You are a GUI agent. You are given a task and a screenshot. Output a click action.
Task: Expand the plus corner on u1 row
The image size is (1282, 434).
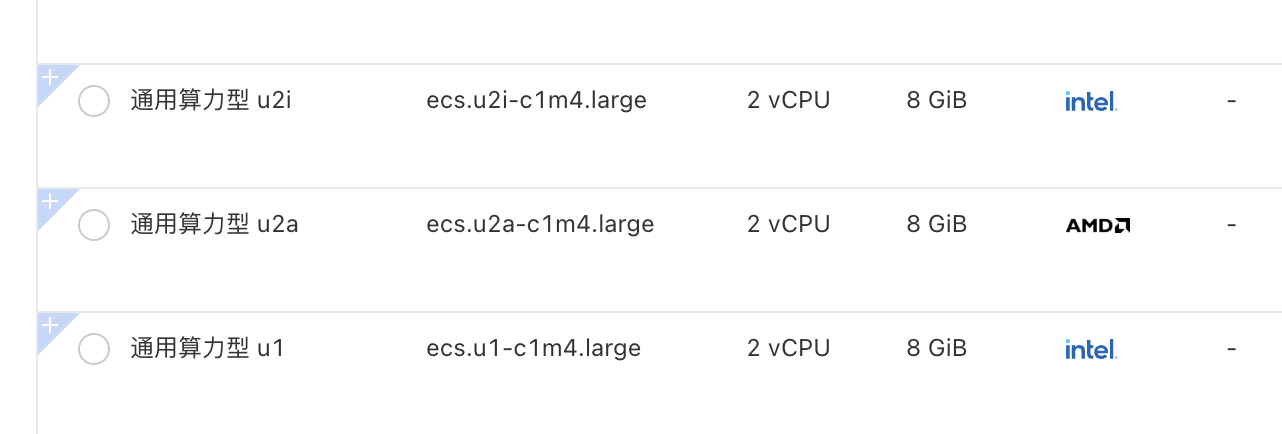(50, 326)
